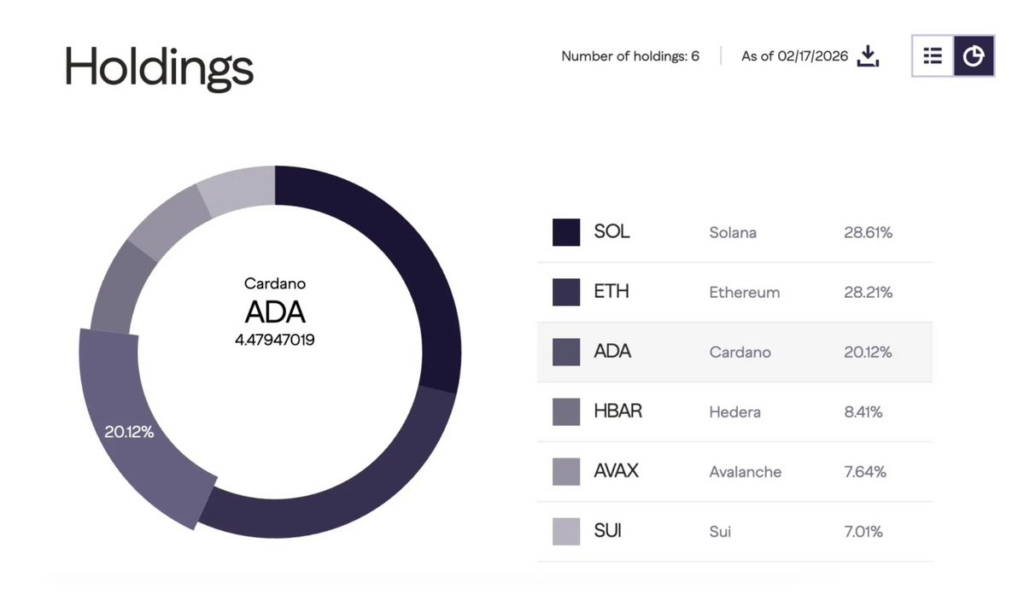Screen dimensions: 1024x595
Task: Click the As of 02/17/2026 date text
Action: (795, 58)
